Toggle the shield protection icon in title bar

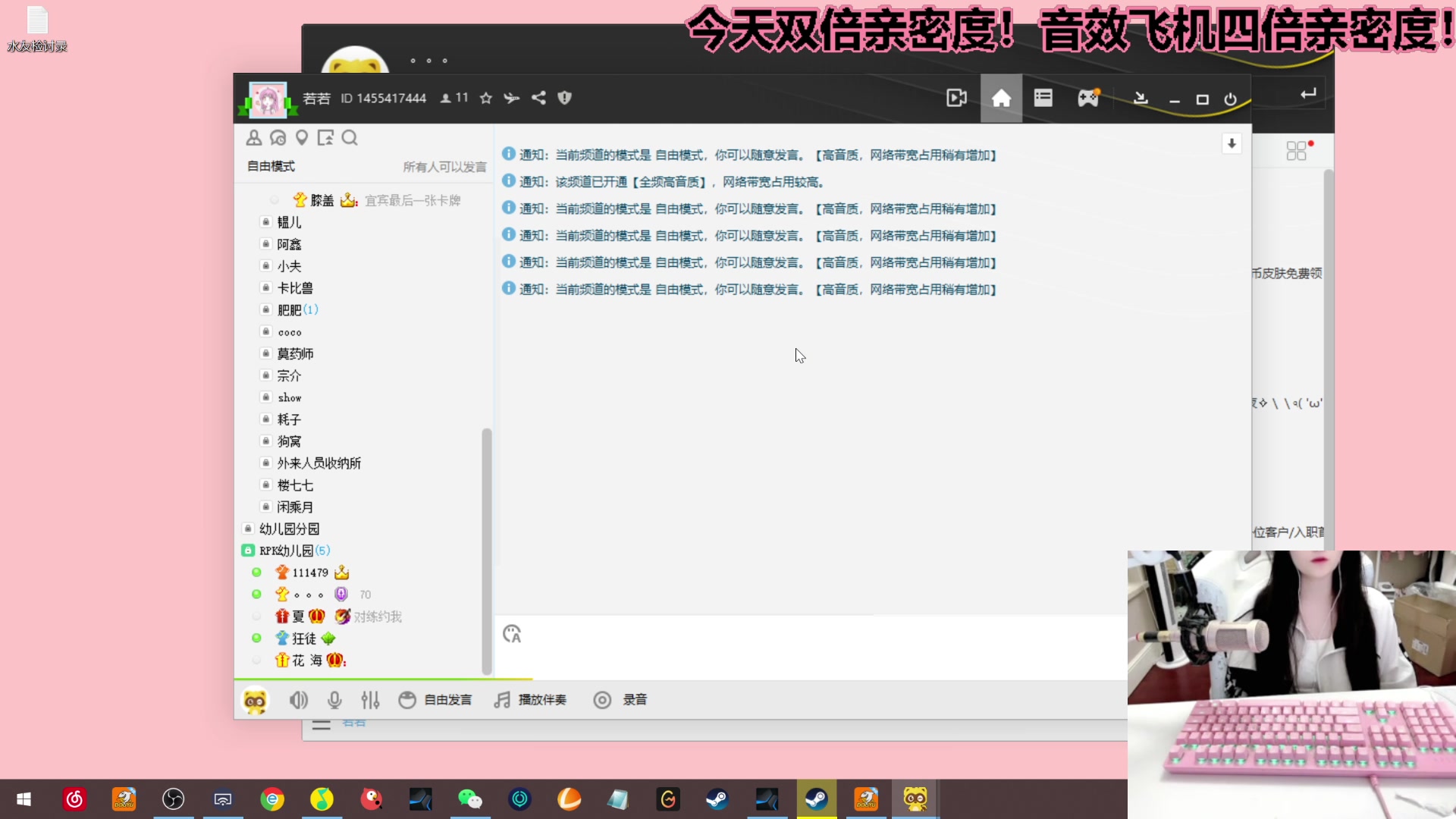click(565, 98)
